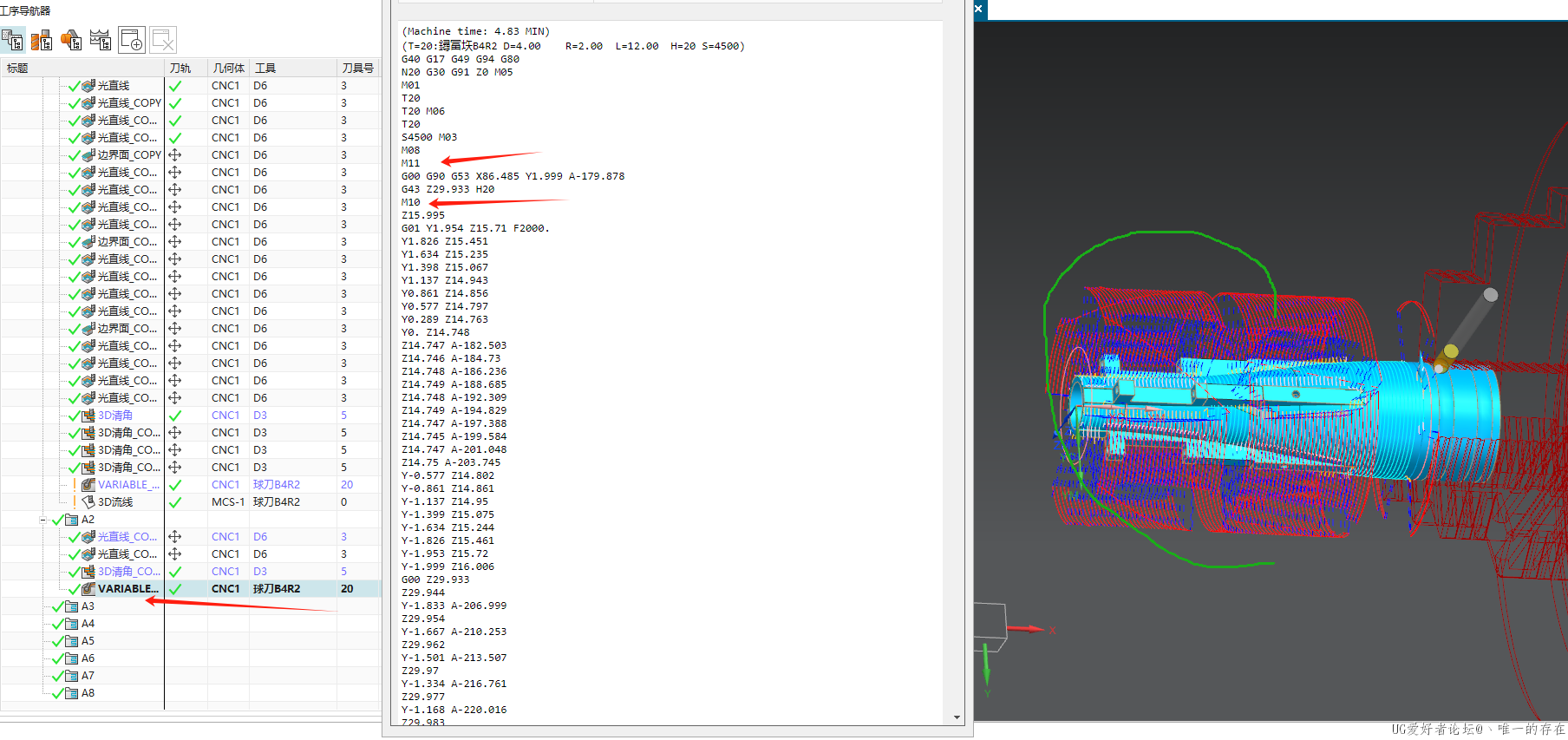
Task: Click the 几何体 column header
Action: coord(228,68)
